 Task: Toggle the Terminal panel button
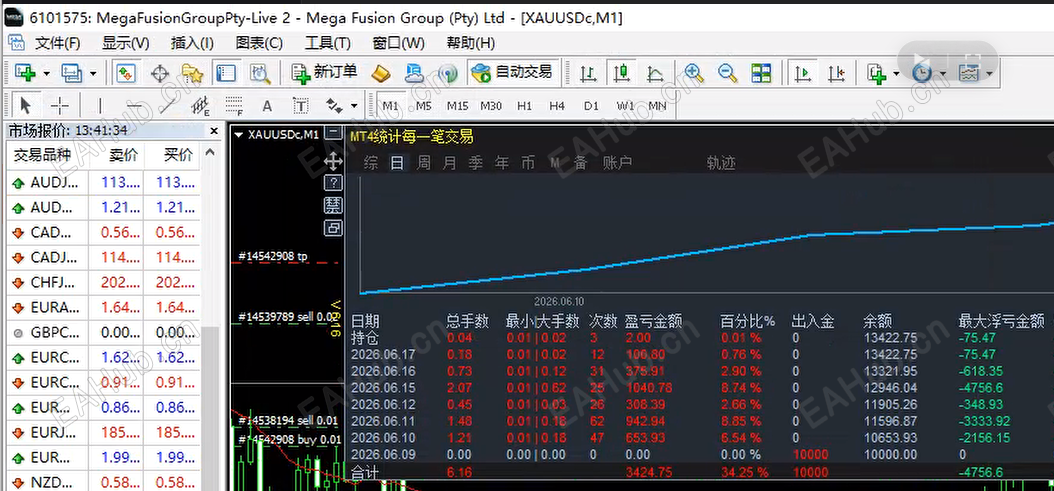[227, 73]
